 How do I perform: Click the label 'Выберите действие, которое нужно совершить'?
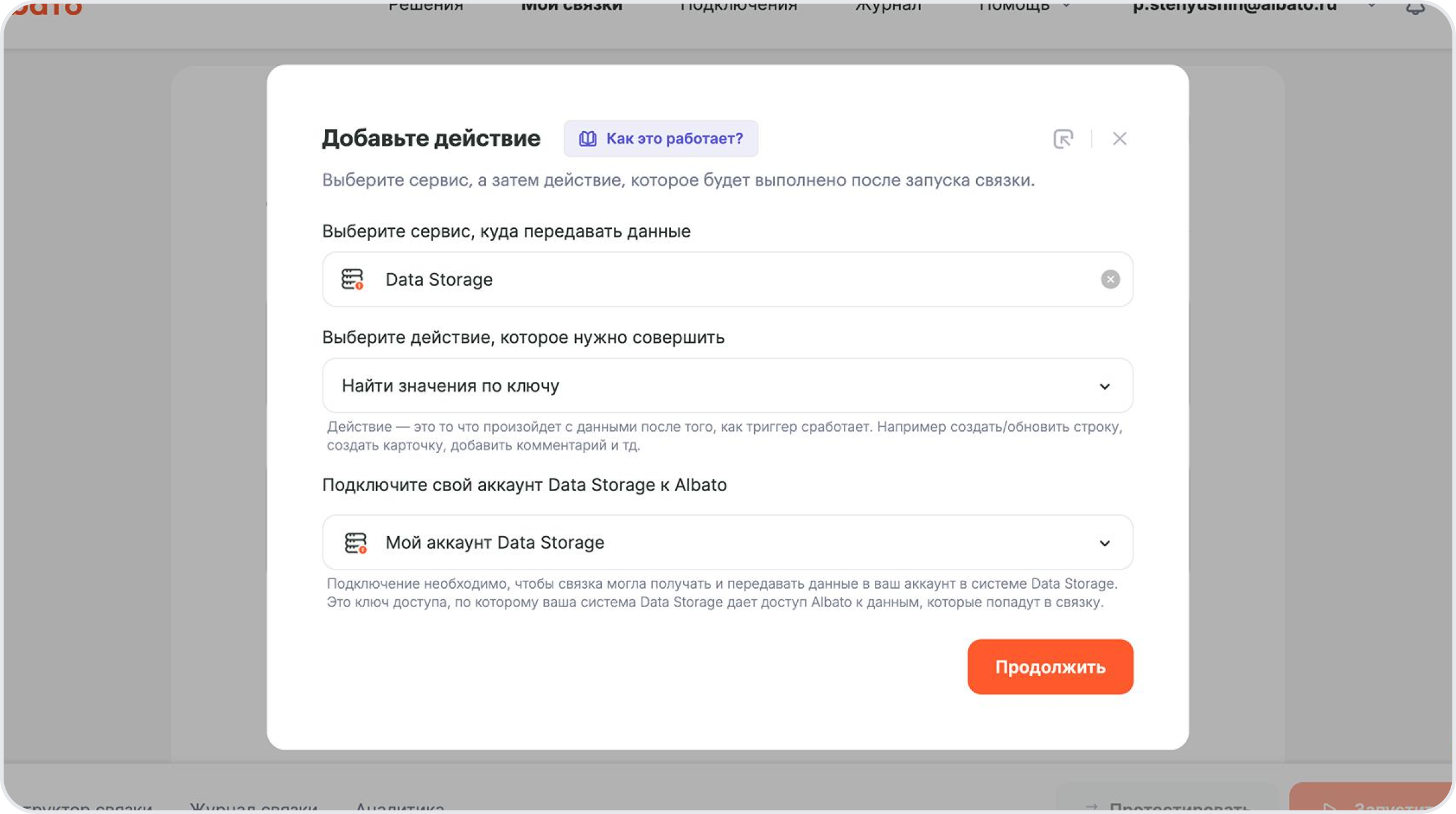pos(523,337)
